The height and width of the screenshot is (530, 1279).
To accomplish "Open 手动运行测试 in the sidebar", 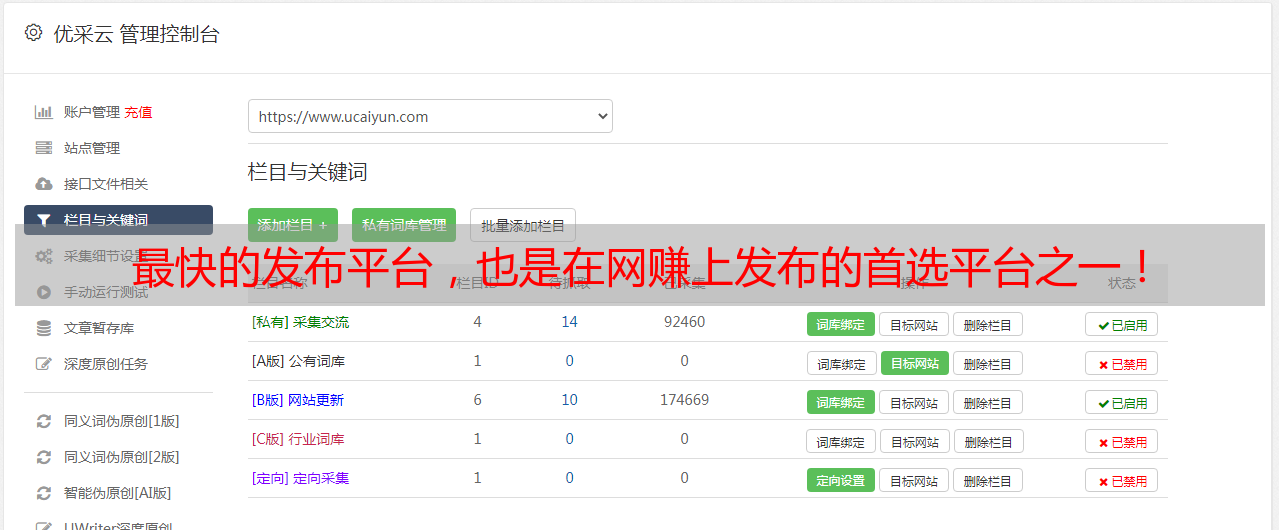I will [x=106, y=292].
